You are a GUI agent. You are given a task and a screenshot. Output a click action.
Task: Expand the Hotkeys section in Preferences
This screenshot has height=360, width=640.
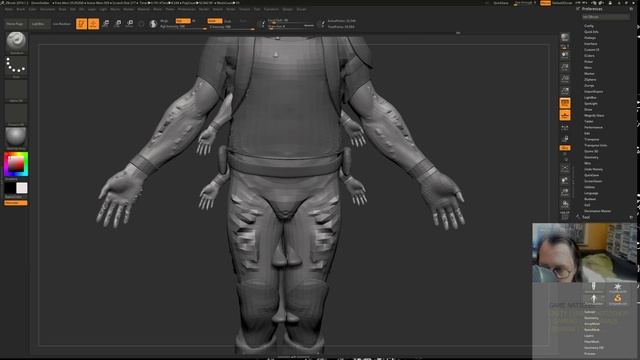590,38
